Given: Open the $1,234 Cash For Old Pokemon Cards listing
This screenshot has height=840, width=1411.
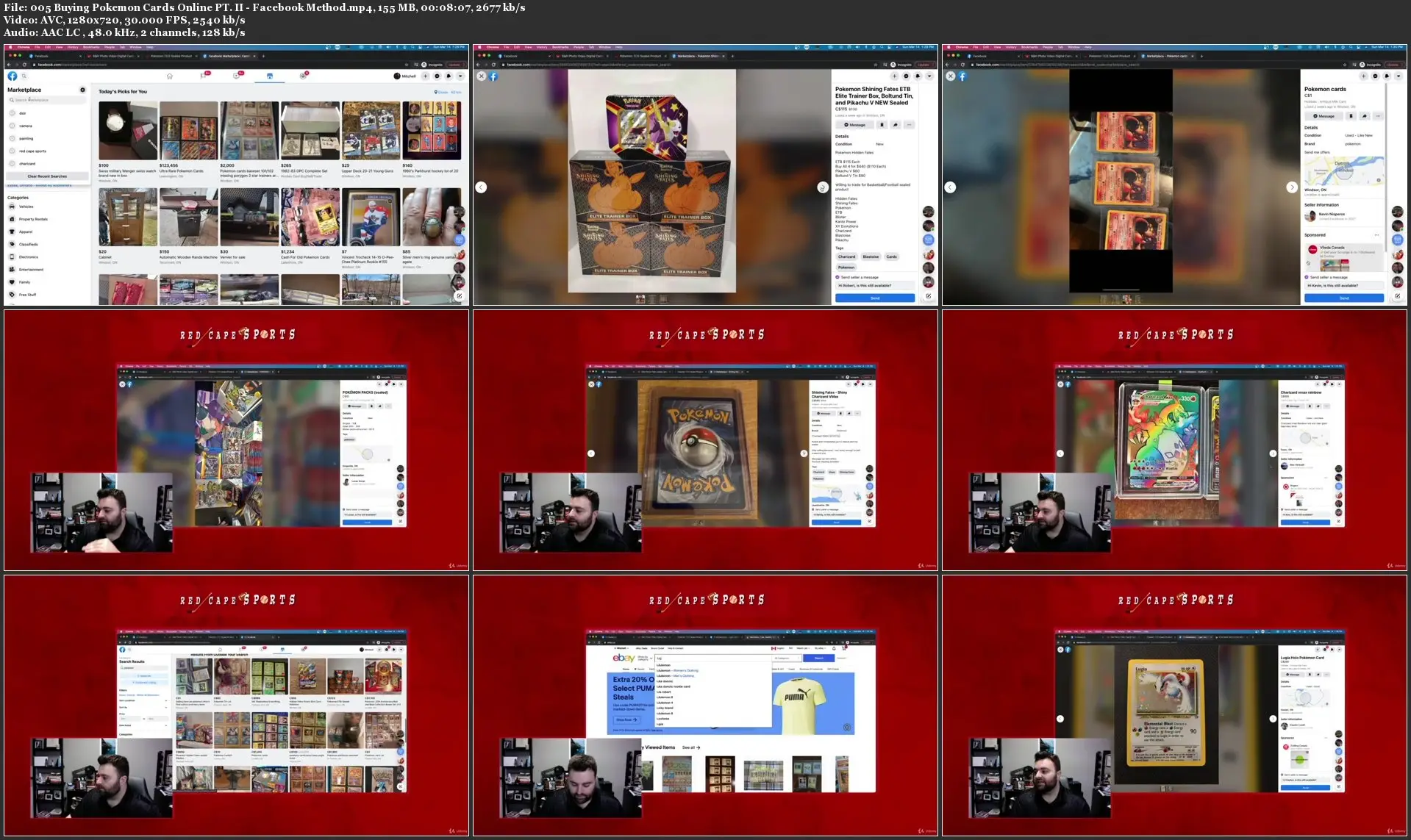Looking at the screenshot, I should click(310, 217).
